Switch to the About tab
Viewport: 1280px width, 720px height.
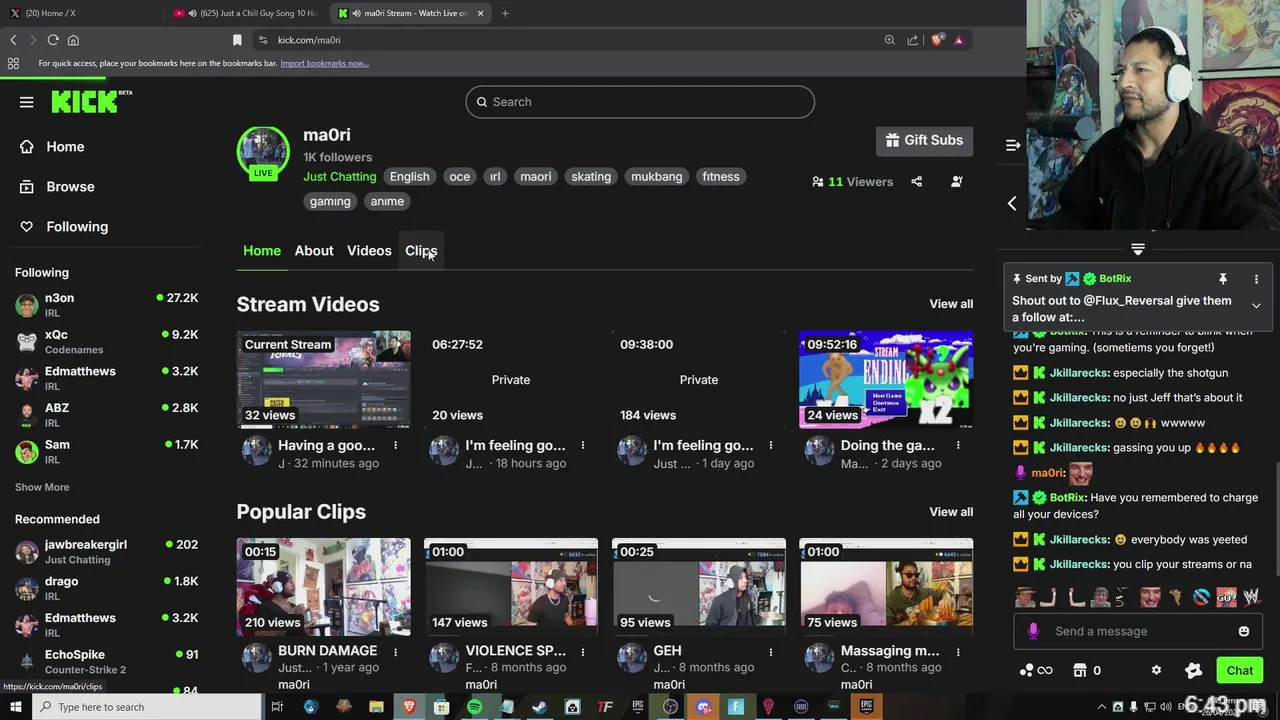click(x=314, y=251)
